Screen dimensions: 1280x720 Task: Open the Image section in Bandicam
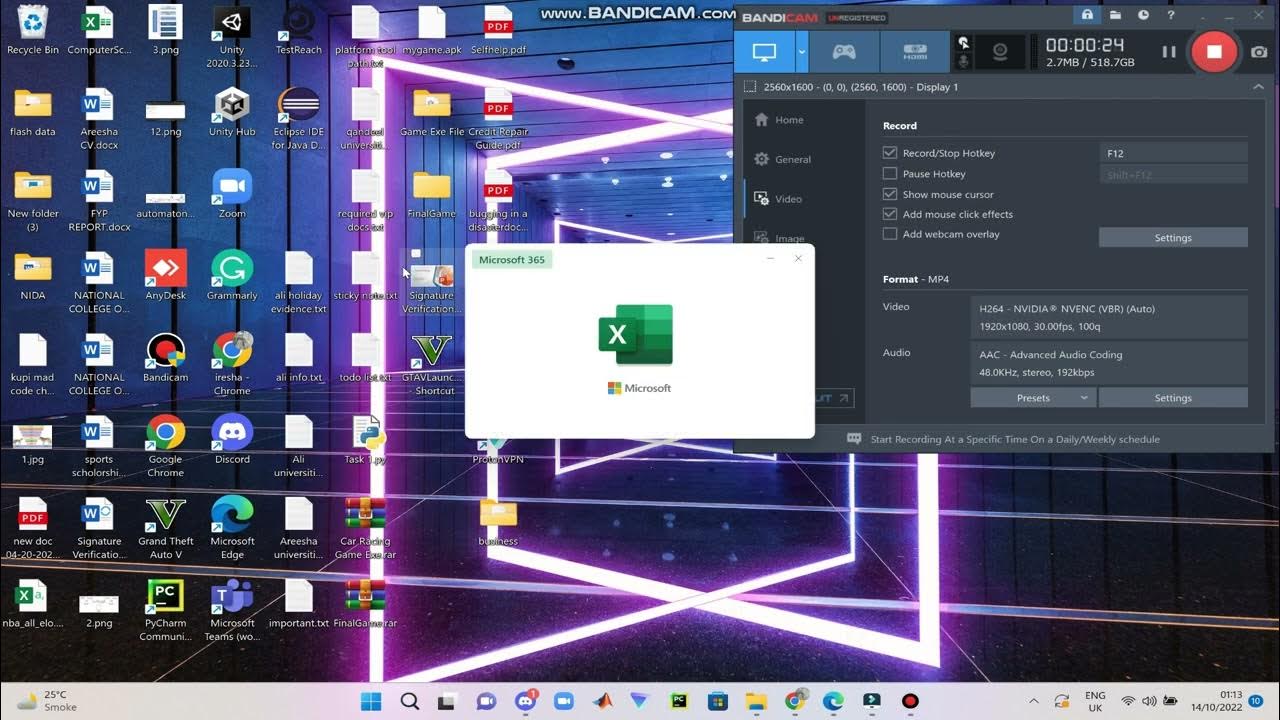778,239
